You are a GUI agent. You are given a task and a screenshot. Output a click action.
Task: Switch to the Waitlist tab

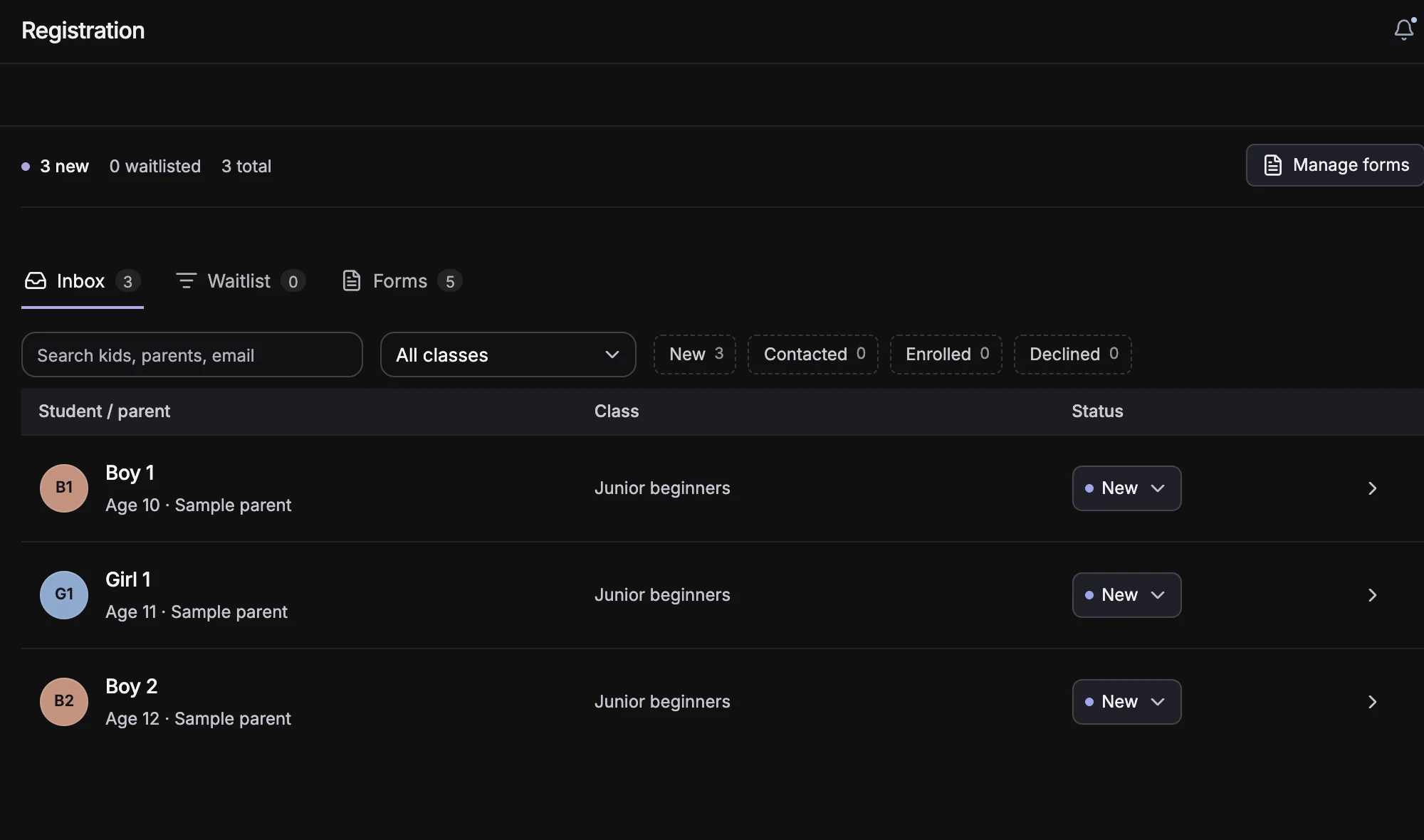point(240,281)
